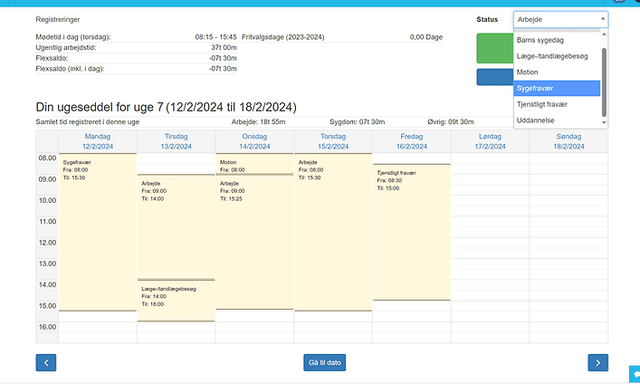Click the dropdown list up scroll arrow

click(x=604, y=34)
